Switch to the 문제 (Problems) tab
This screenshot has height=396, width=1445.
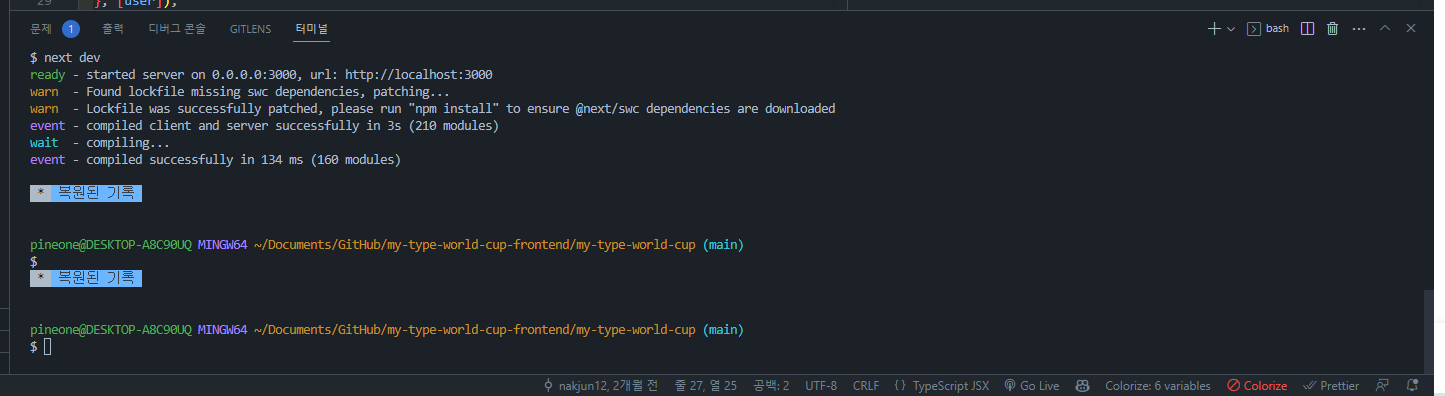pyautogui.click(x=42, y=29)
